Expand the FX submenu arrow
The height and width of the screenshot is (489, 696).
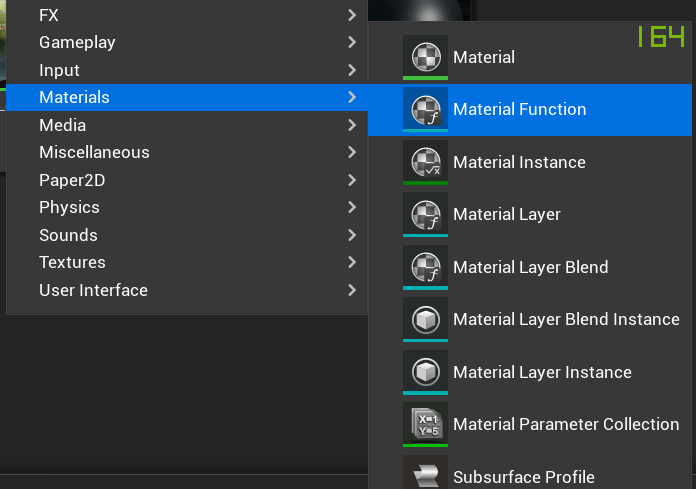coord(352,15)
